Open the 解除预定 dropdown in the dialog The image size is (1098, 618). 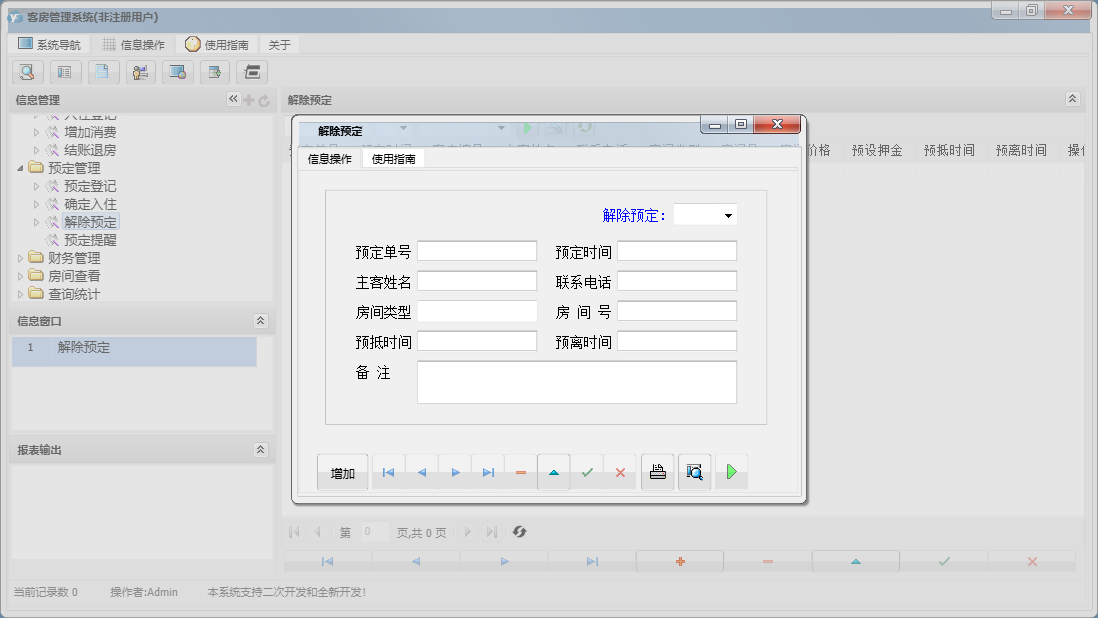729,214
